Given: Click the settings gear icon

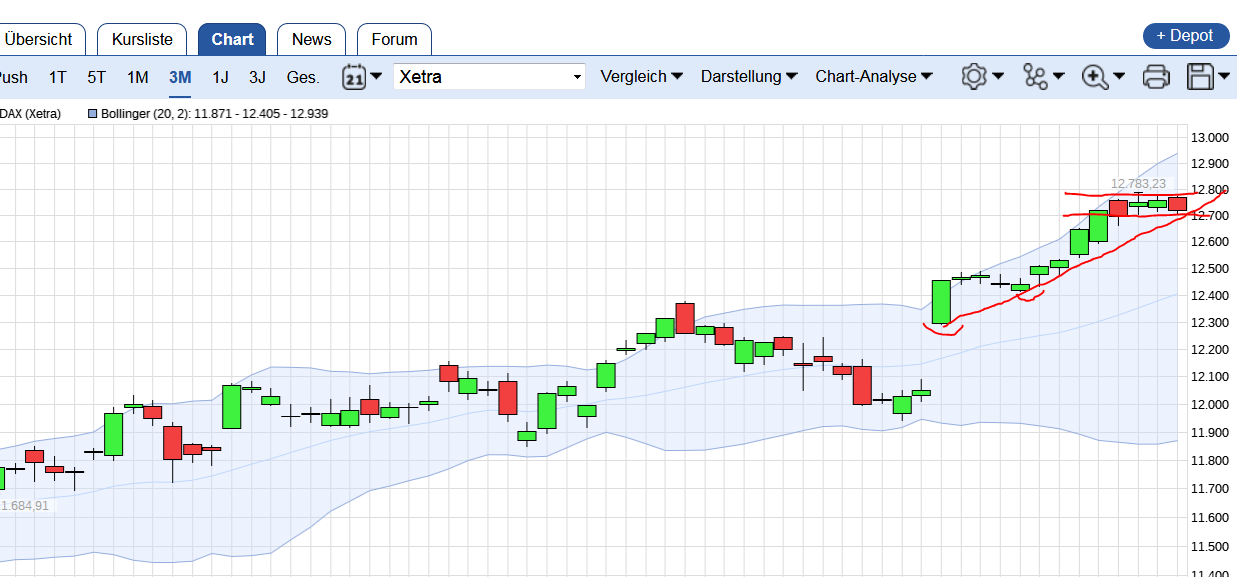Looking at the screenshot, I should pyautogui.click(x=974, y=77).
